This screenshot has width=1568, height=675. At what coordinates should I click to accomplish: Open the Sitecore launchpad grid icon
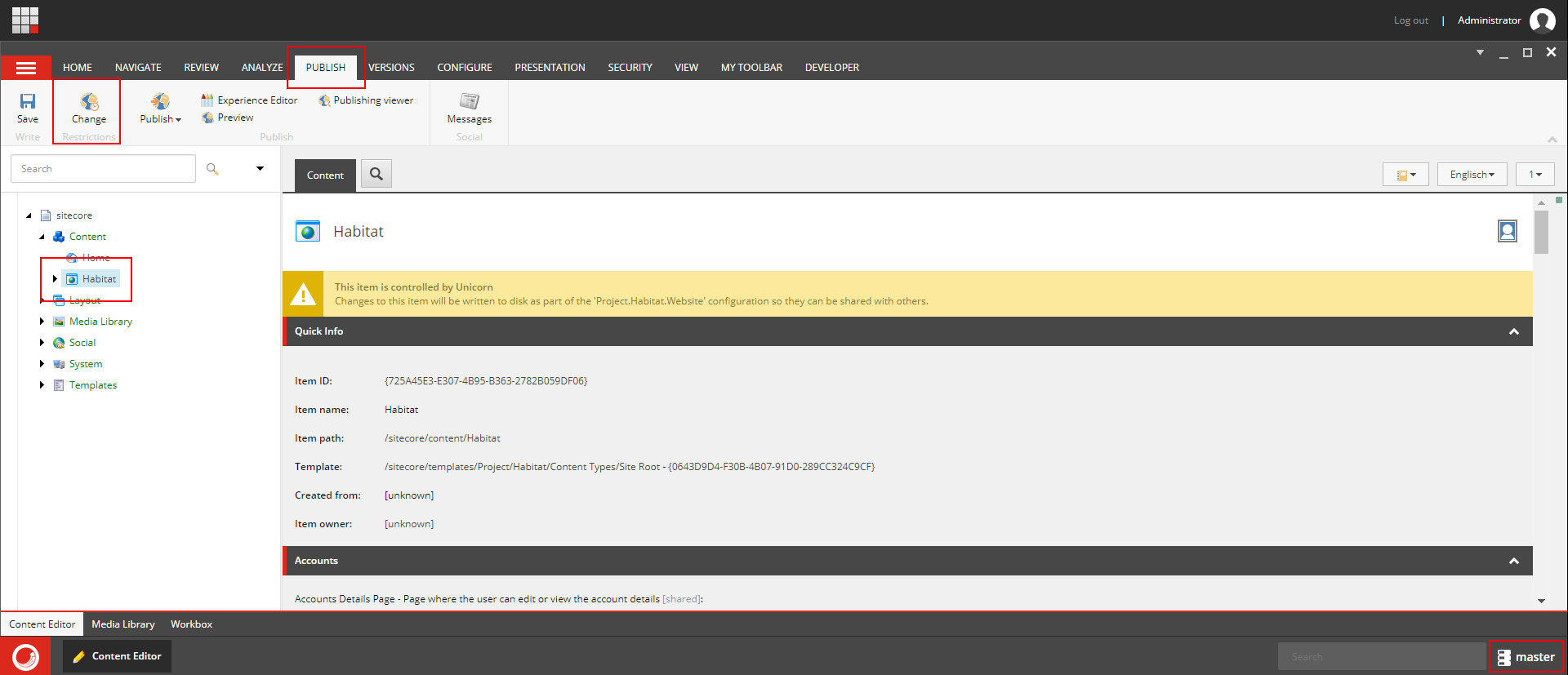pos(25,20)
